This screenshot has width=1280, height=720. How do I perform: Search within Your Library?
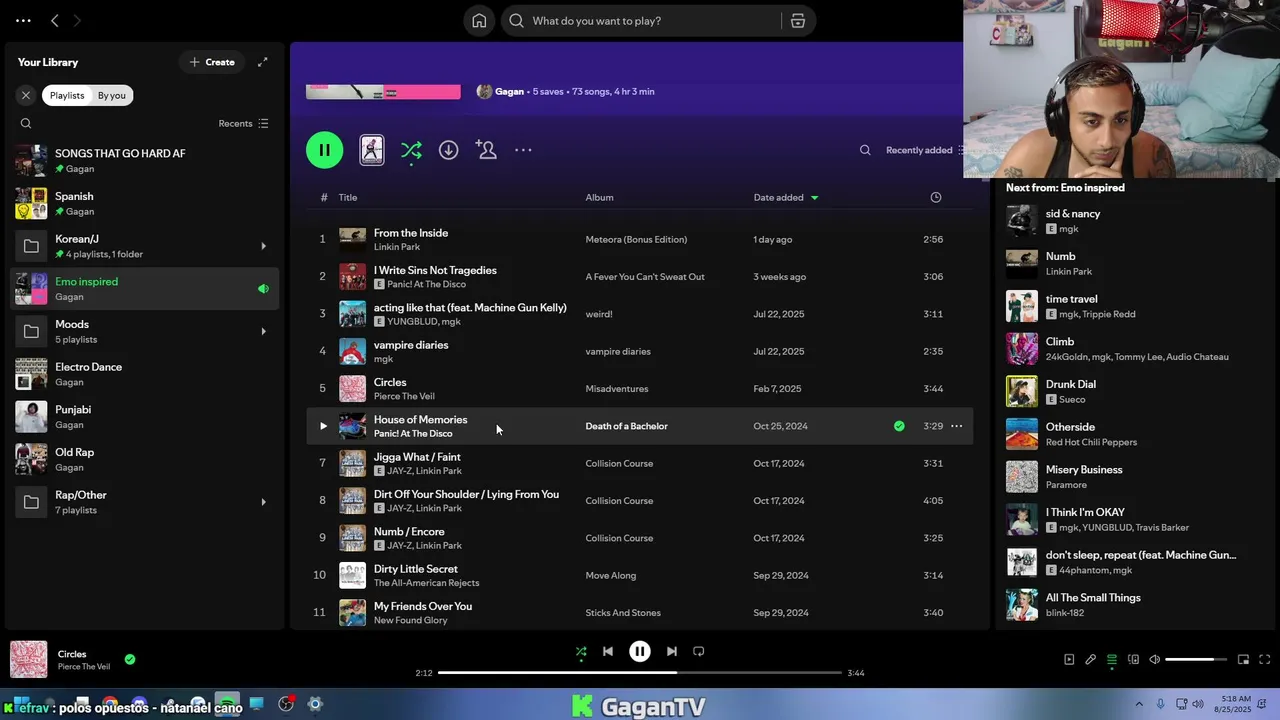(x=26, y=124)
